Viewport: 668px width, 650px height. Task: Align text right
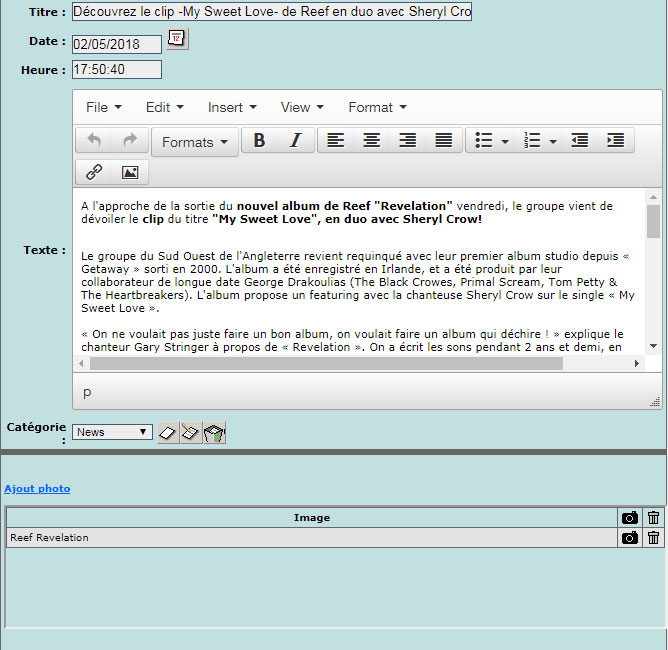[408, 140]
